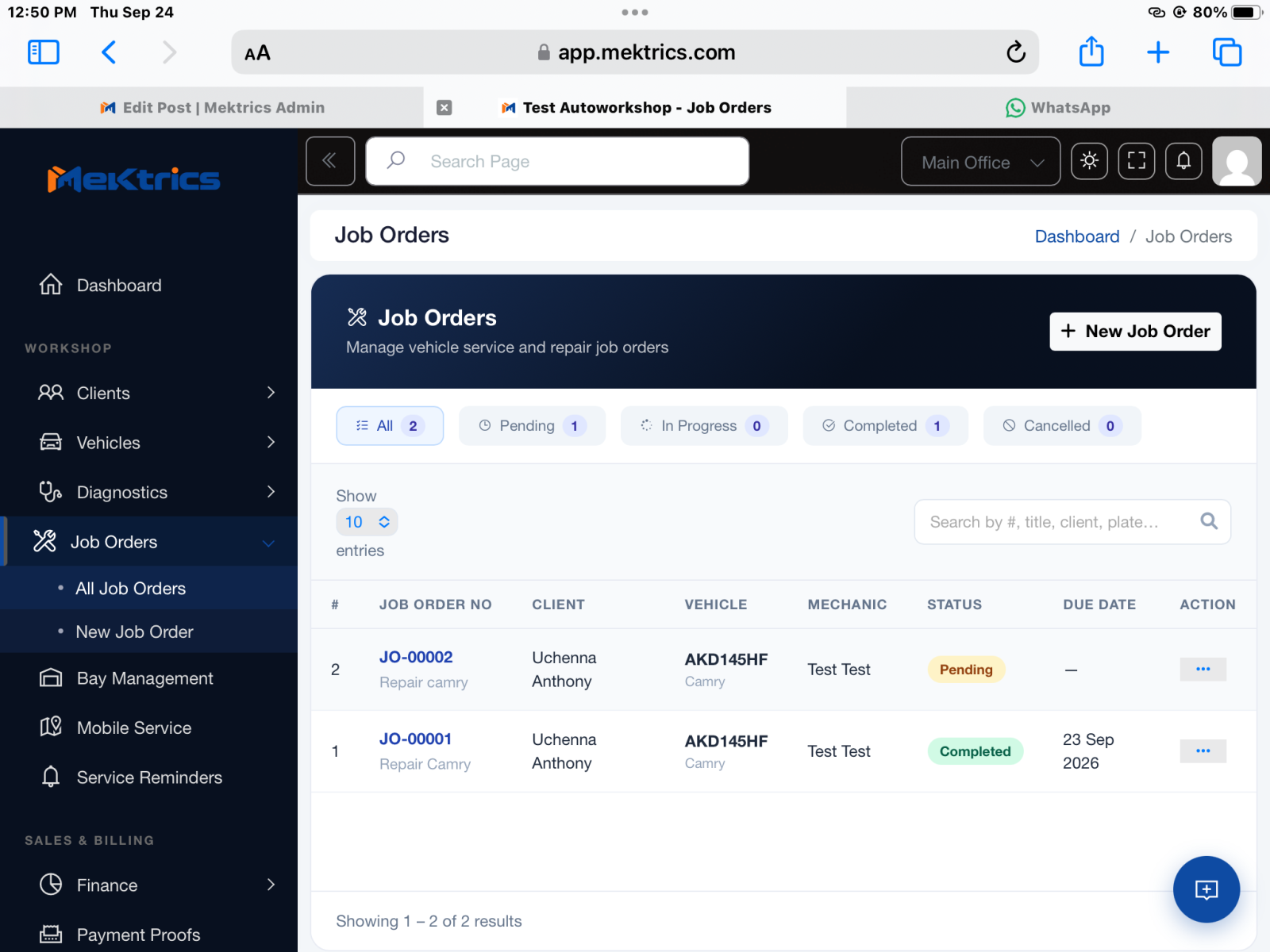The width and height of the screenshot is (1270, 952).
Task: Open Payment Proofs in sidebar
Action: [148, 935]
